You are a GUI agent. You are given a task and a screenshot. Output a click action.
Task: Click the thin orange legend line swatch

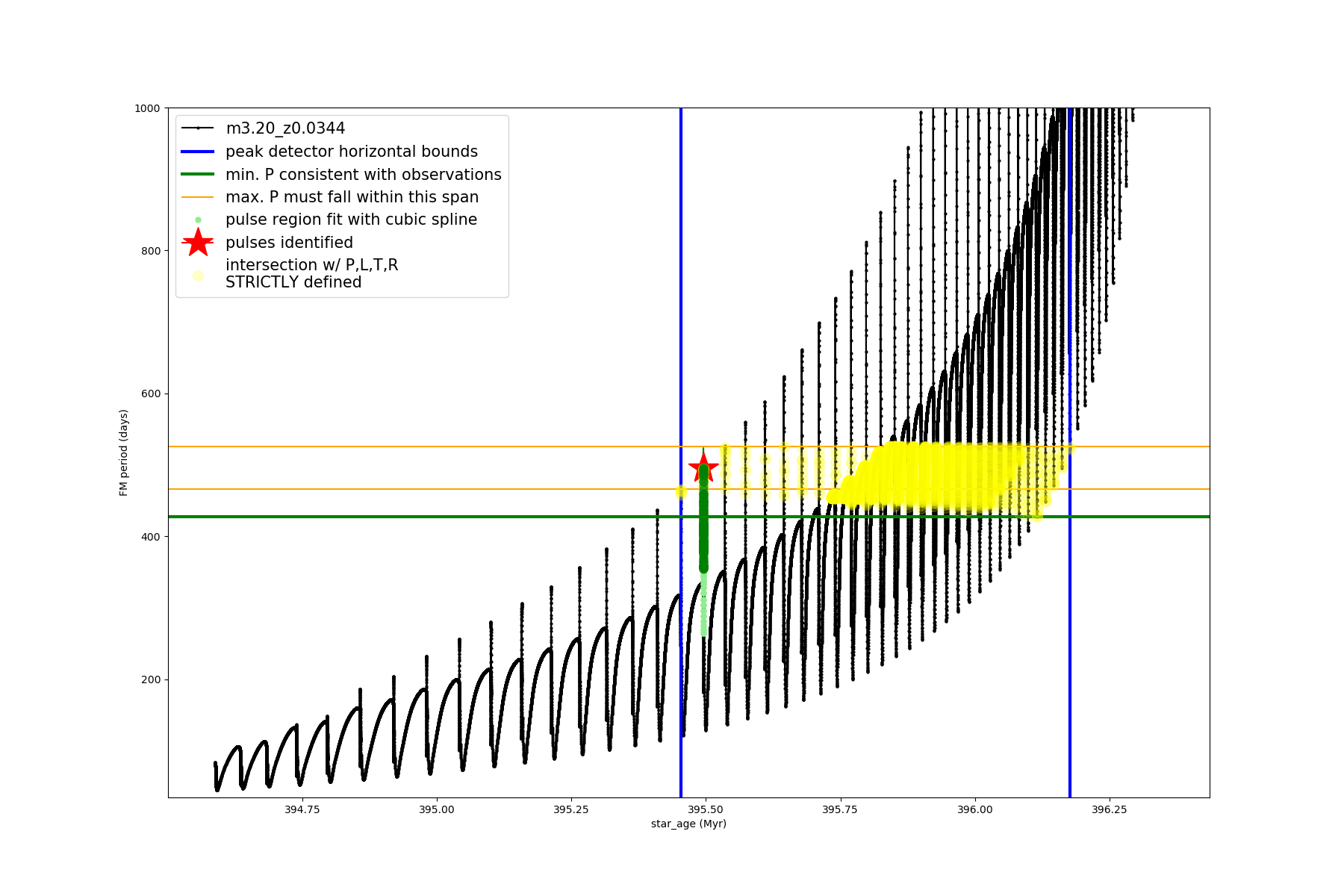[x=198, y=197]
